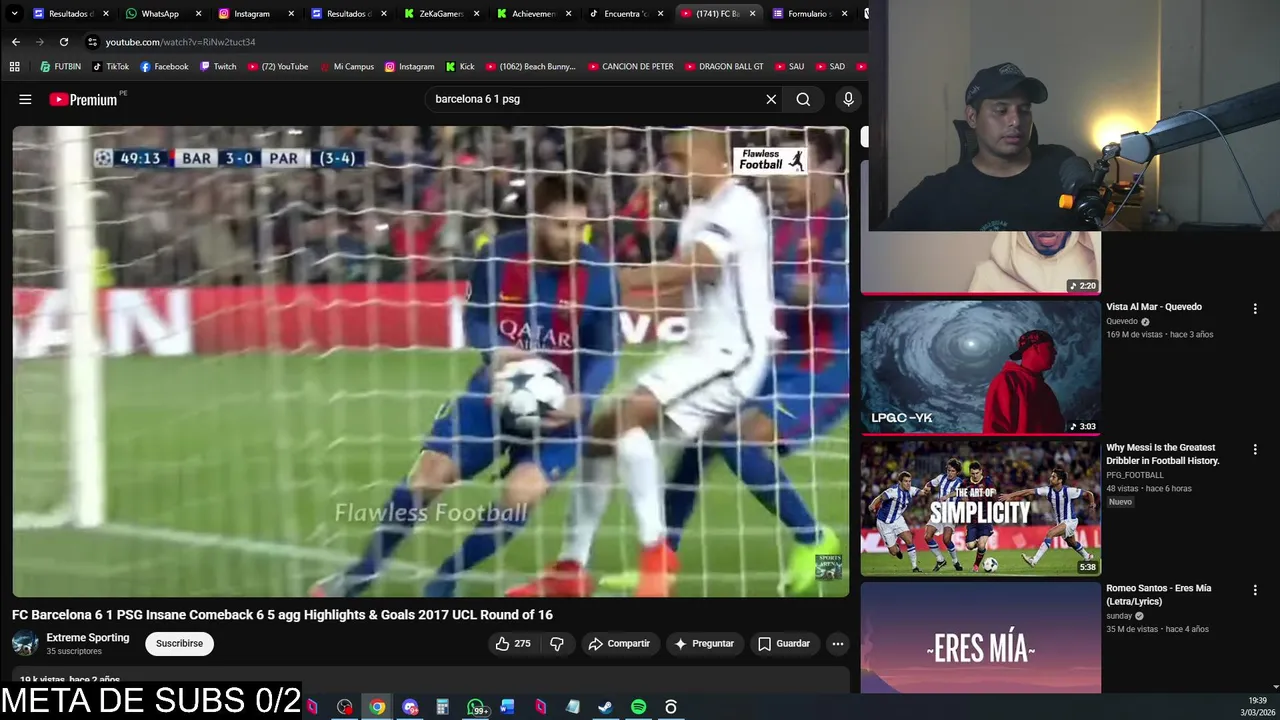Switch to the WhatsApp tab
Viewport: 1280px width, 720px height.
point(160,14)
